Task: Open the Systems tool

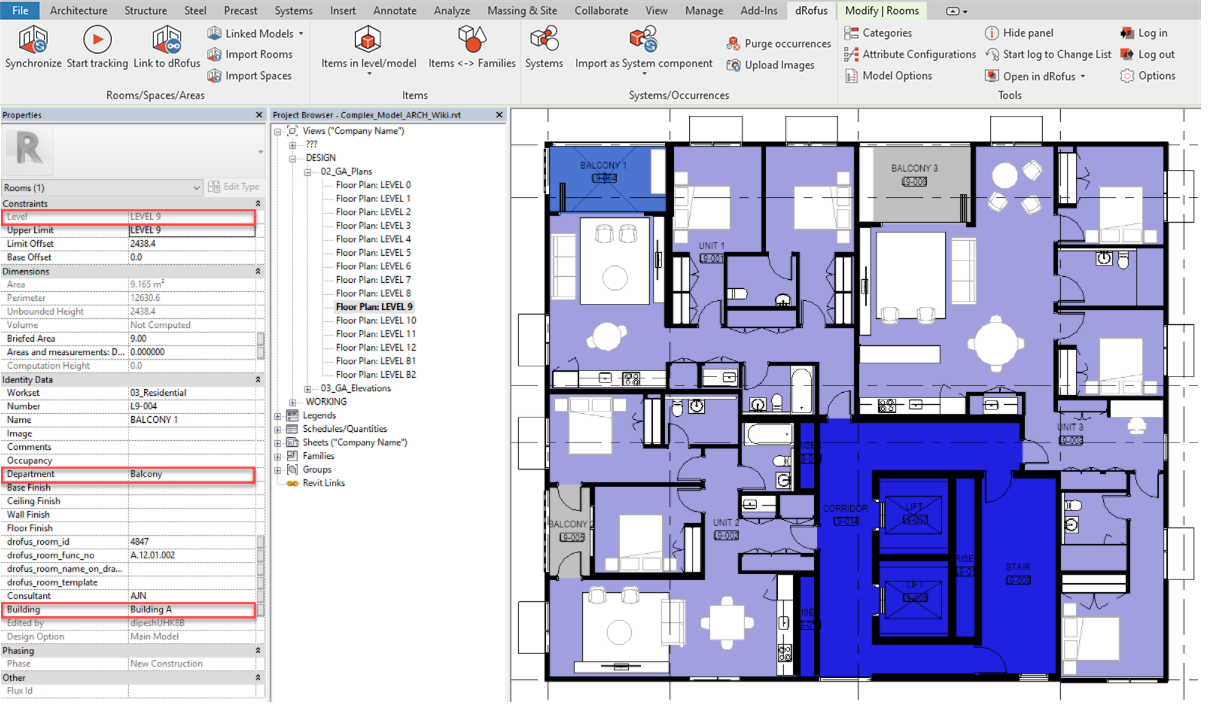Action: click(544, 41)
